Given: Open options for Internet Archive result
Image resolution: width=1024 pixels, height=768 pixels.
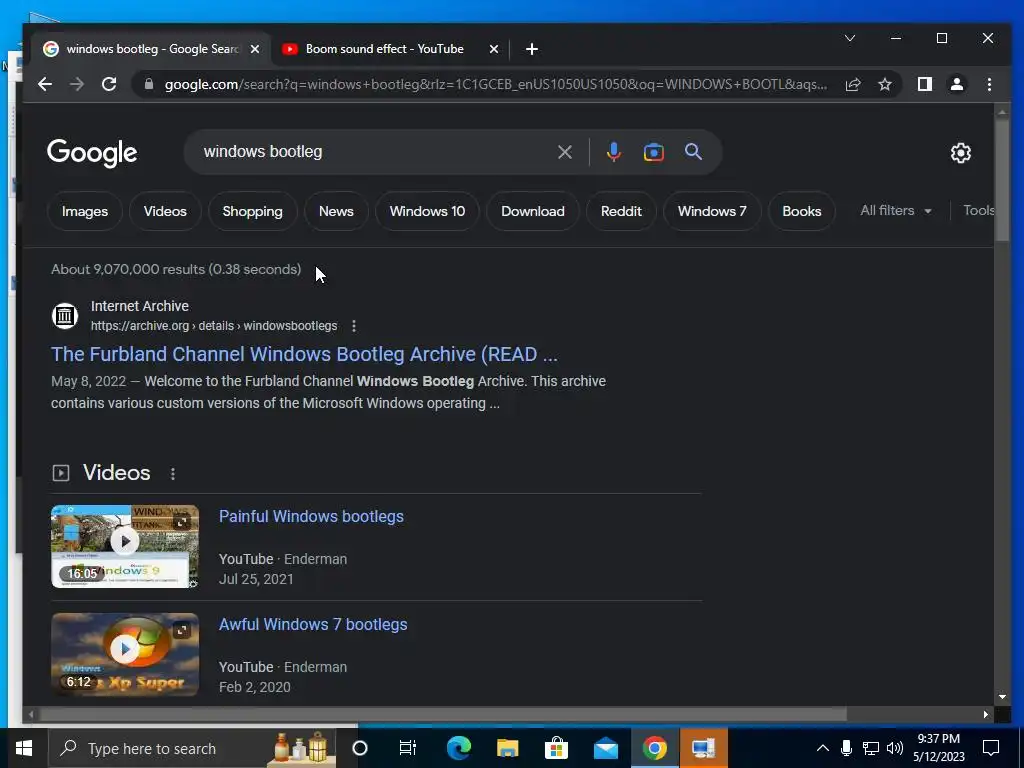Looking at the screenshot, I should click(354, 326).
